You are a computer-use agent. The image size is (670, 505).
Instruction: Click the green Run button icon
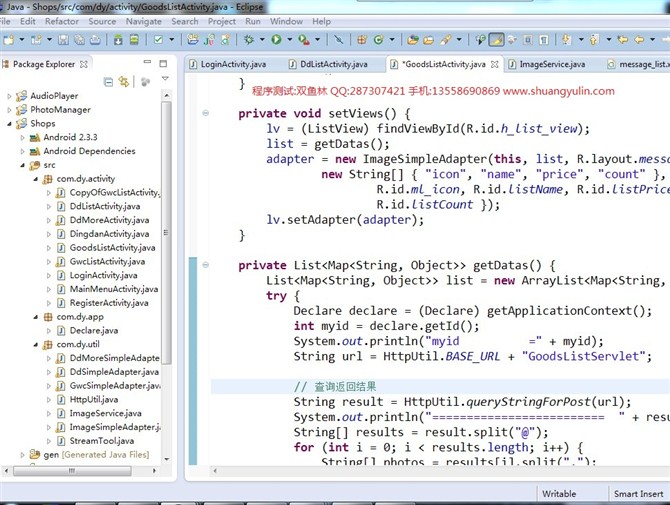(x=276, y=40)
